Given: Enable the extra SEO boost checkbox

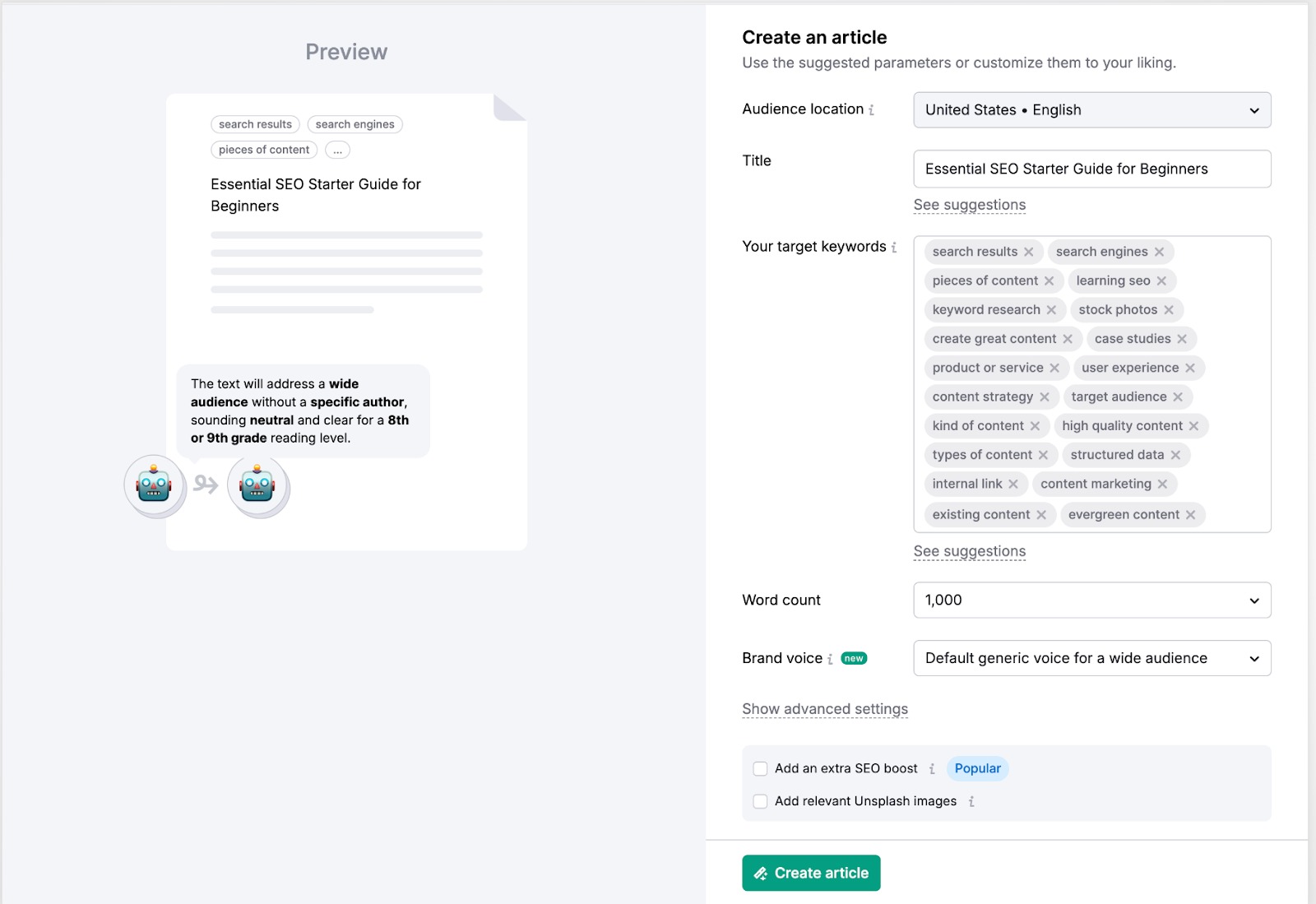Looking at the screenshot, I should point(761,768).
